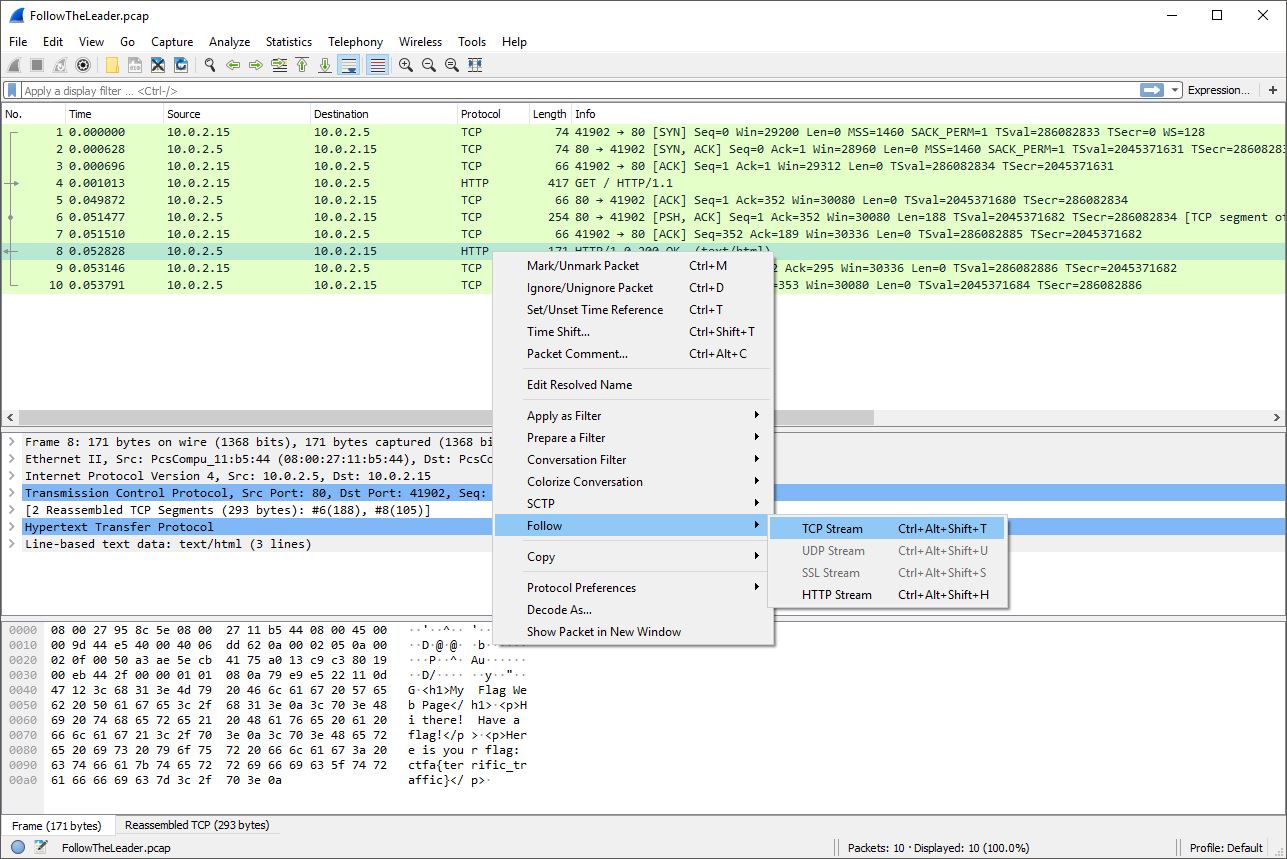
Task: Click the find packet magnifier icon
Action: (210, 65)
